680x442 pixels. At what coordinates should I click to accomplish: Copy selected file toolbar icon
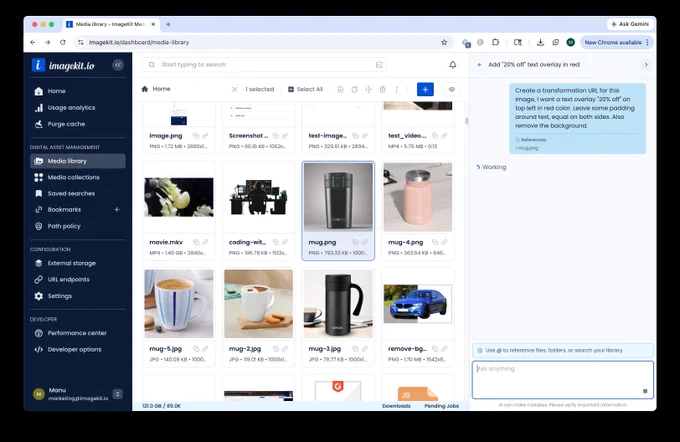[x=354, y=89]
